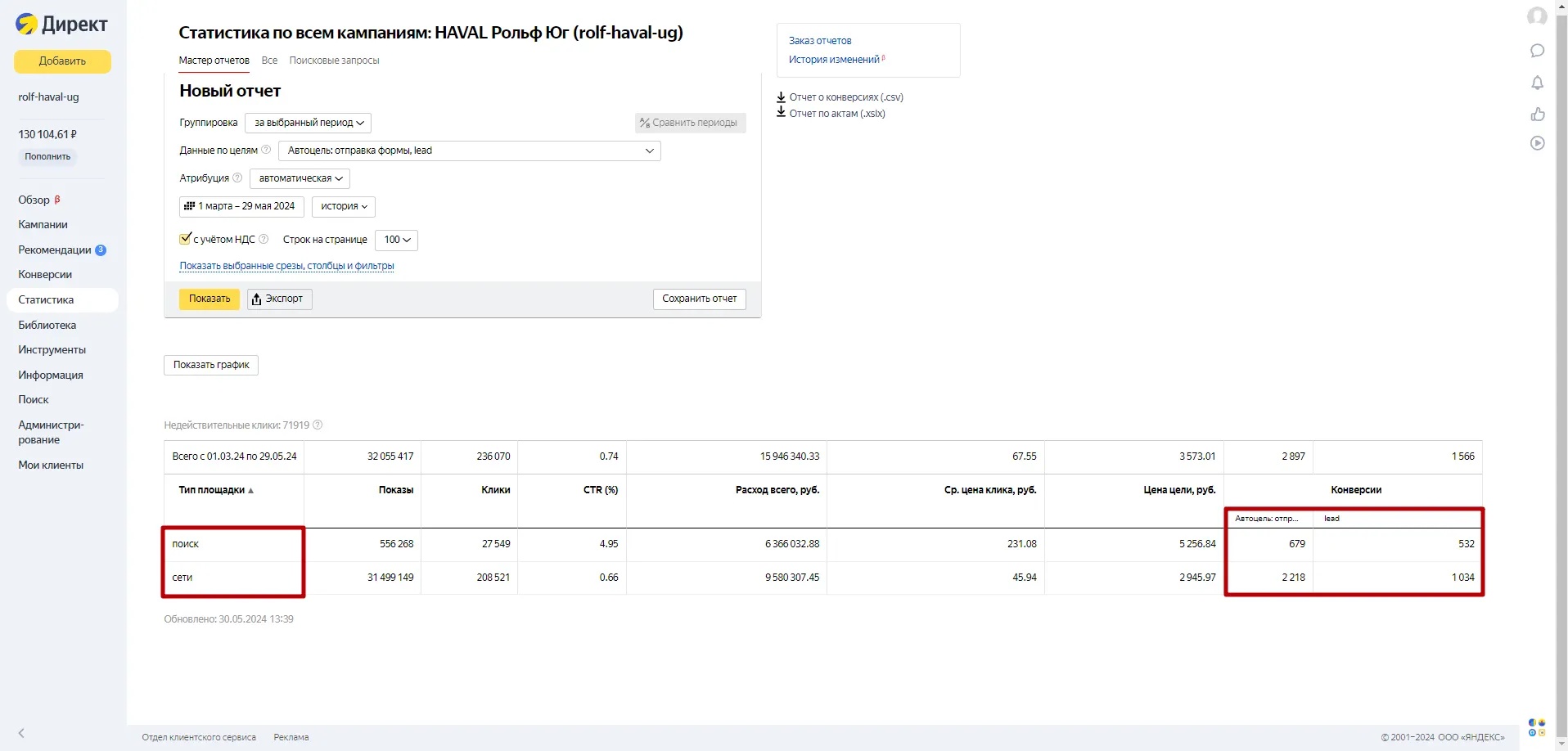Open the Строк на странице dropdown
The image size is (1568, 751).
click(396, 240)
